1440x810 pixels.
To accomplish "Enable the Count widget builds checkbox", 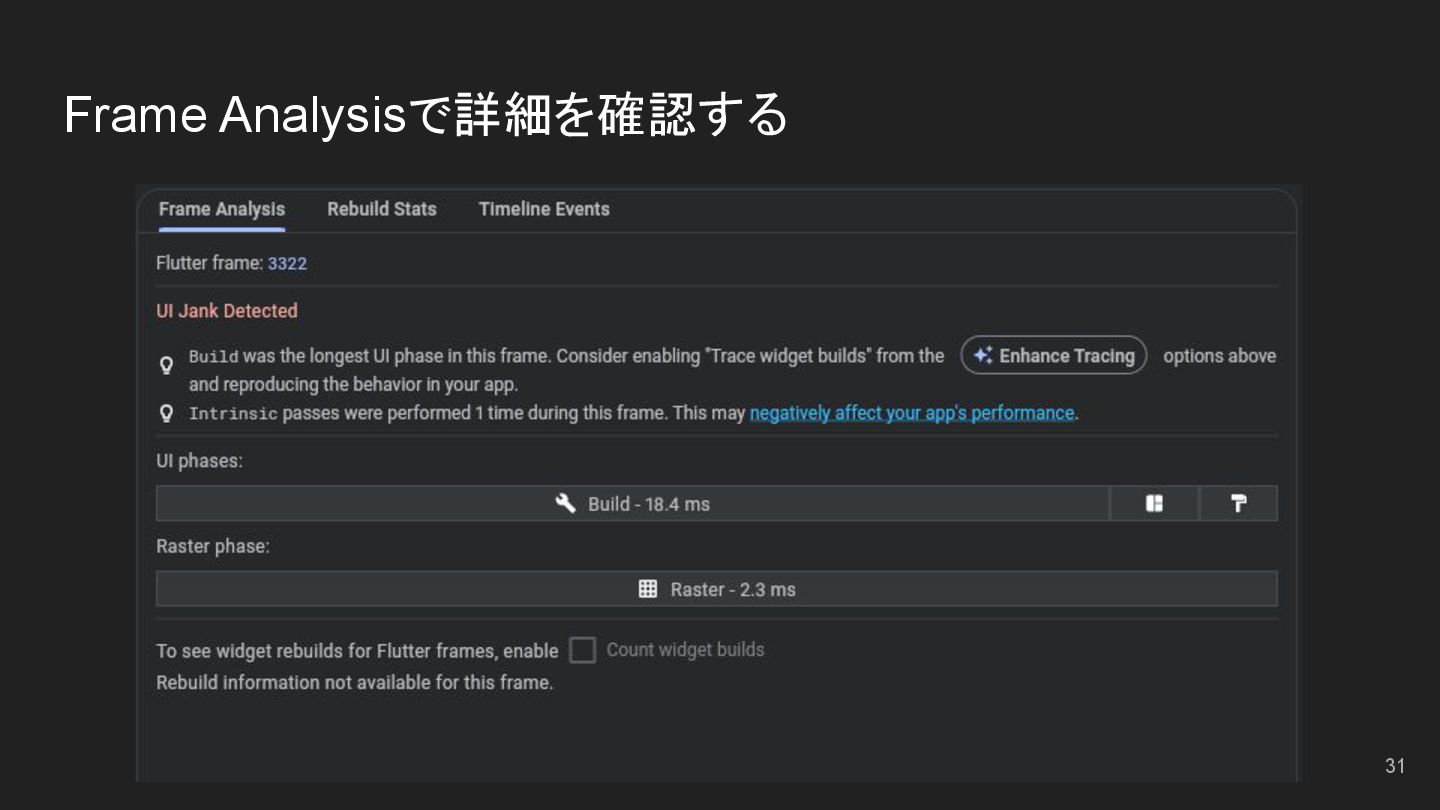I will click(582, 651).
